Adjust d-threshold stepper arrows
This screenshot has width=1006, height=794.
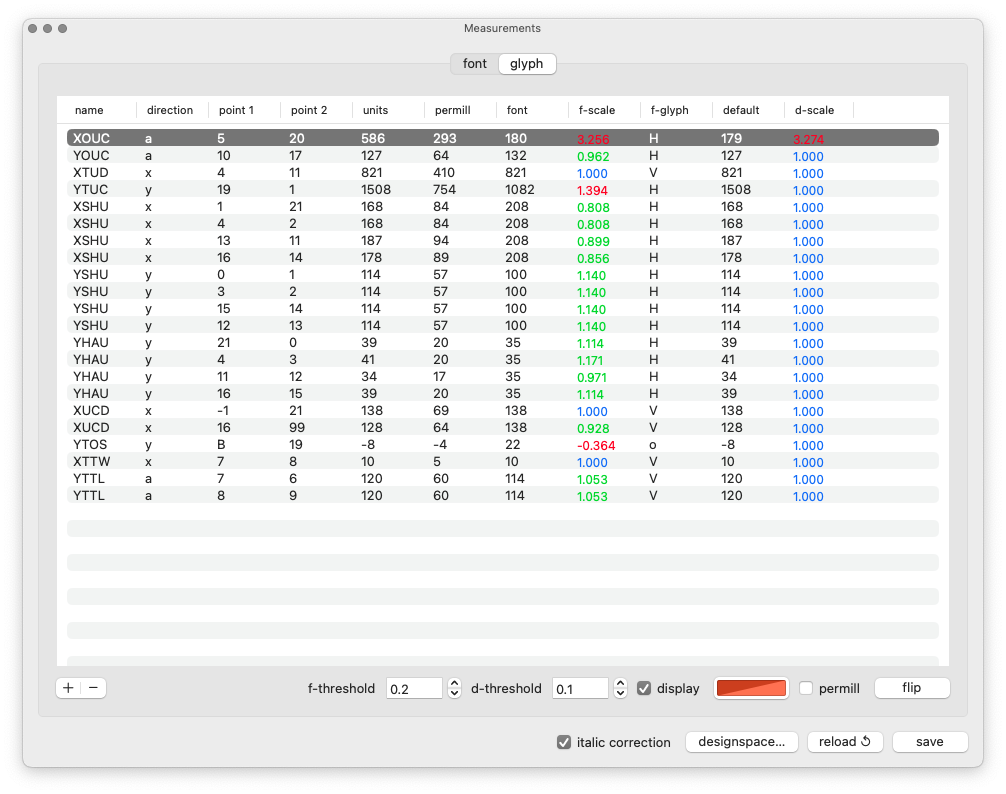[620, 688]
